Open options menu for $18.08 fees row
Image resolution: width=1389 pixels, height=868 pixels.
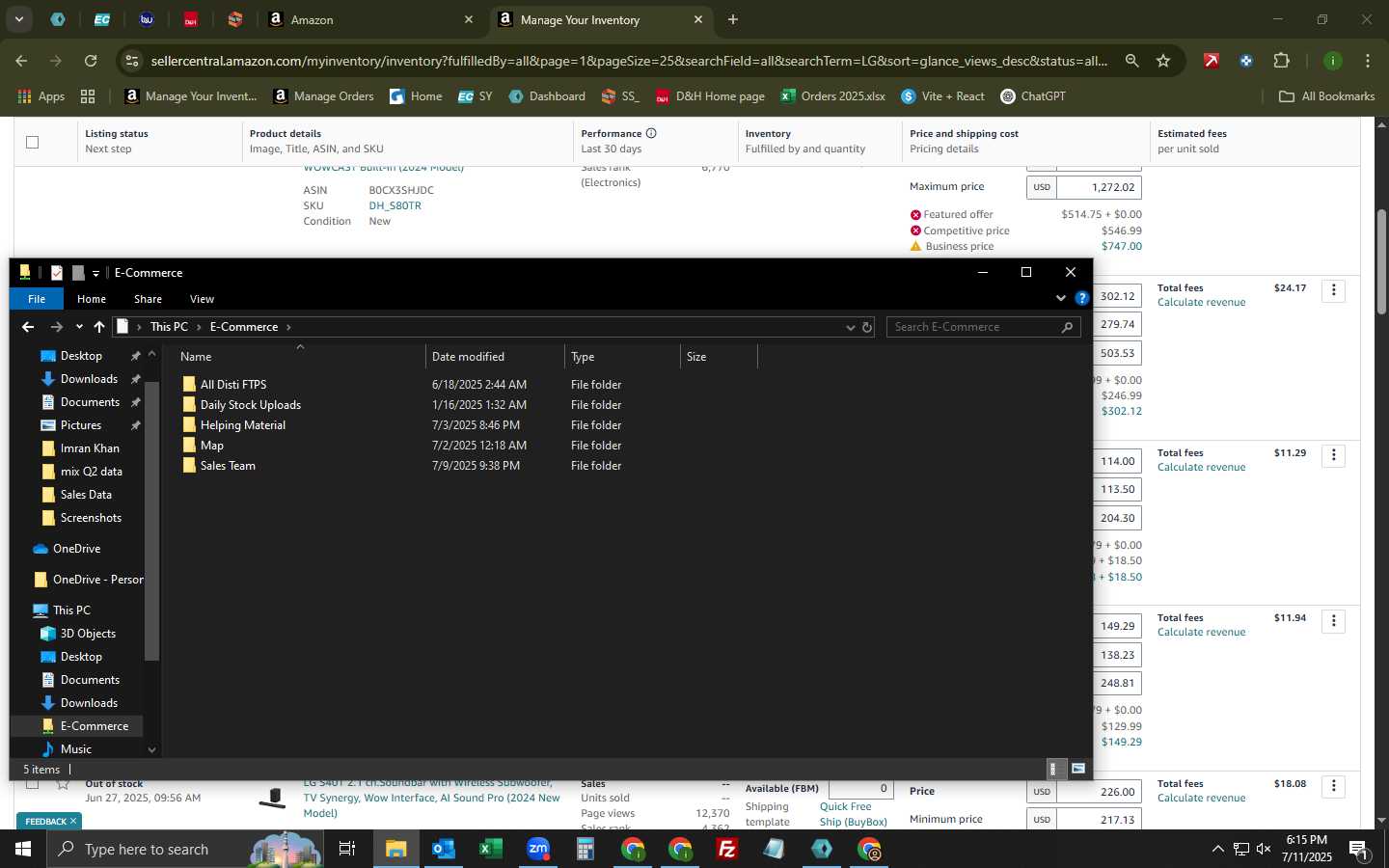pos(1334,786)
